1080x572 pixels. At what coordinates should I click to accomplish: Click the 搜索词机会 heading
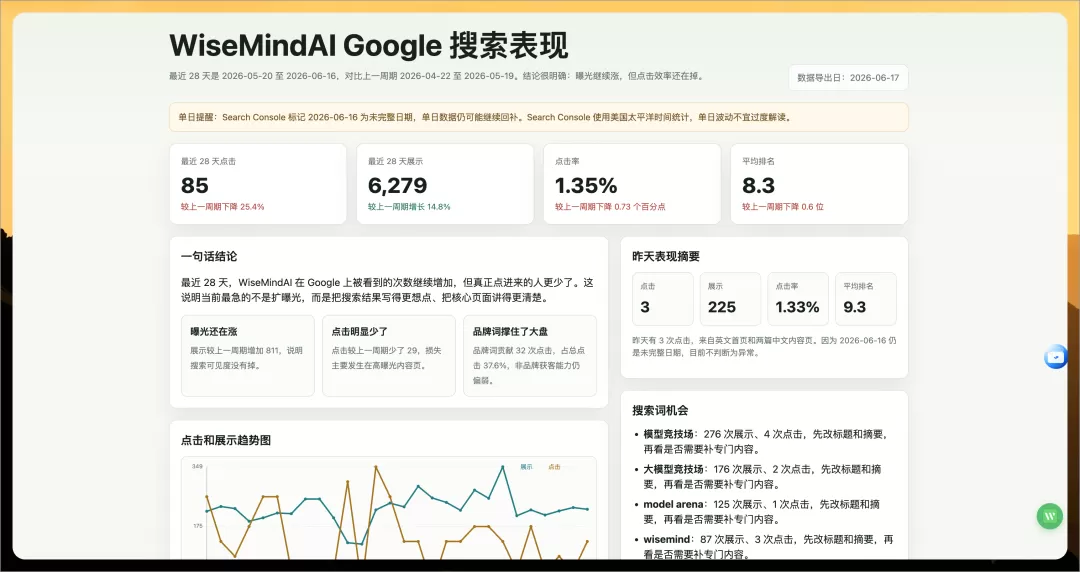660,410
